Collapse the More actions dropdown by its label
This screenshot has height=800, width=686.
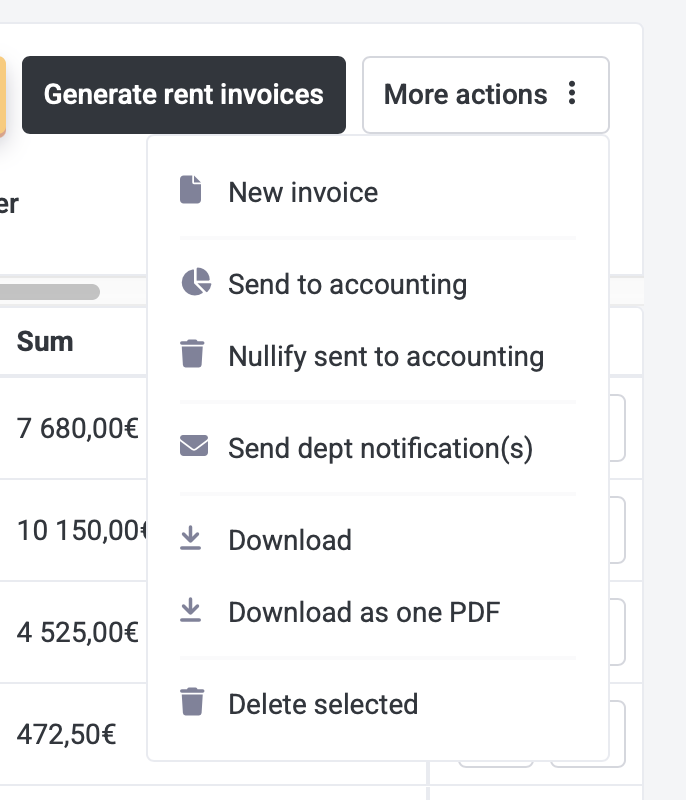(465, 95)
